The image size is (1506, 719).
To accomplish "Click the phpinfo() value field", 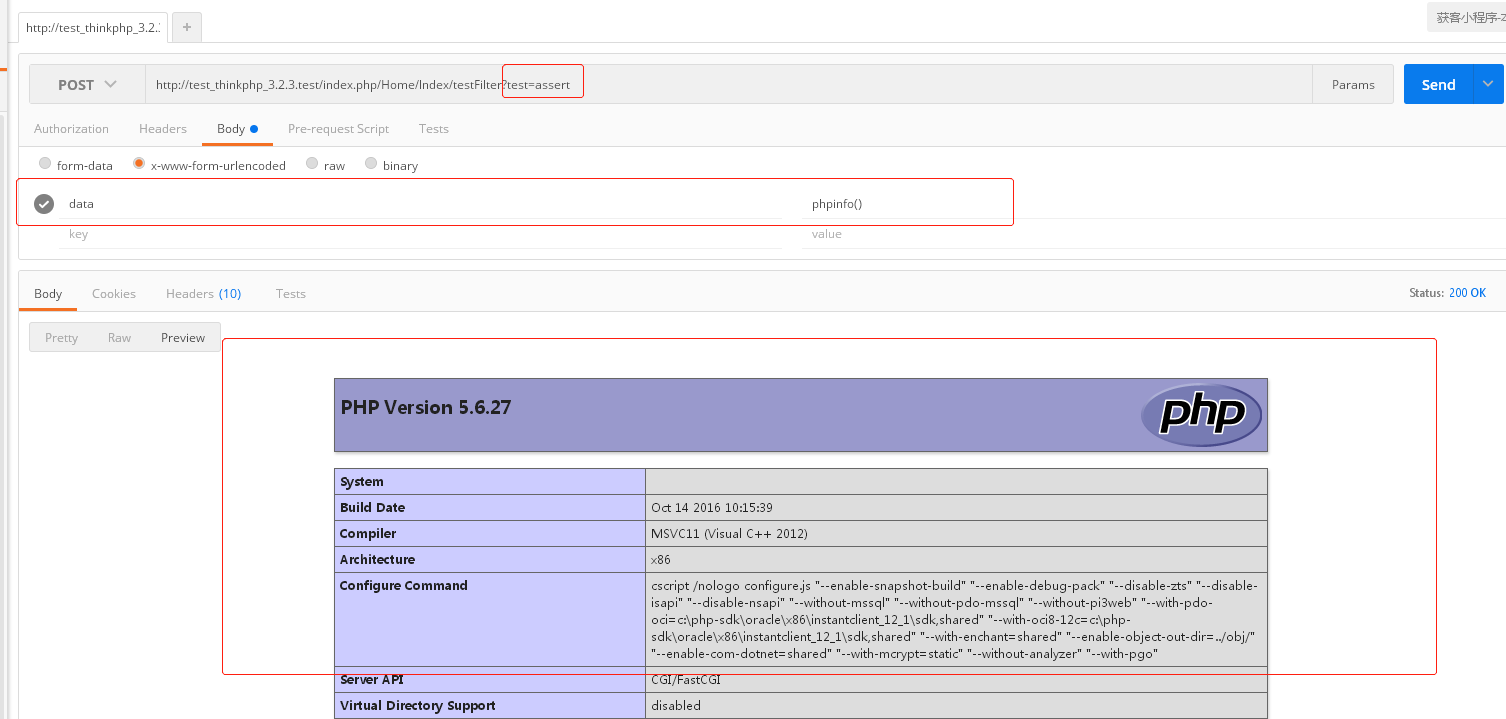I will pos(1153,204).
